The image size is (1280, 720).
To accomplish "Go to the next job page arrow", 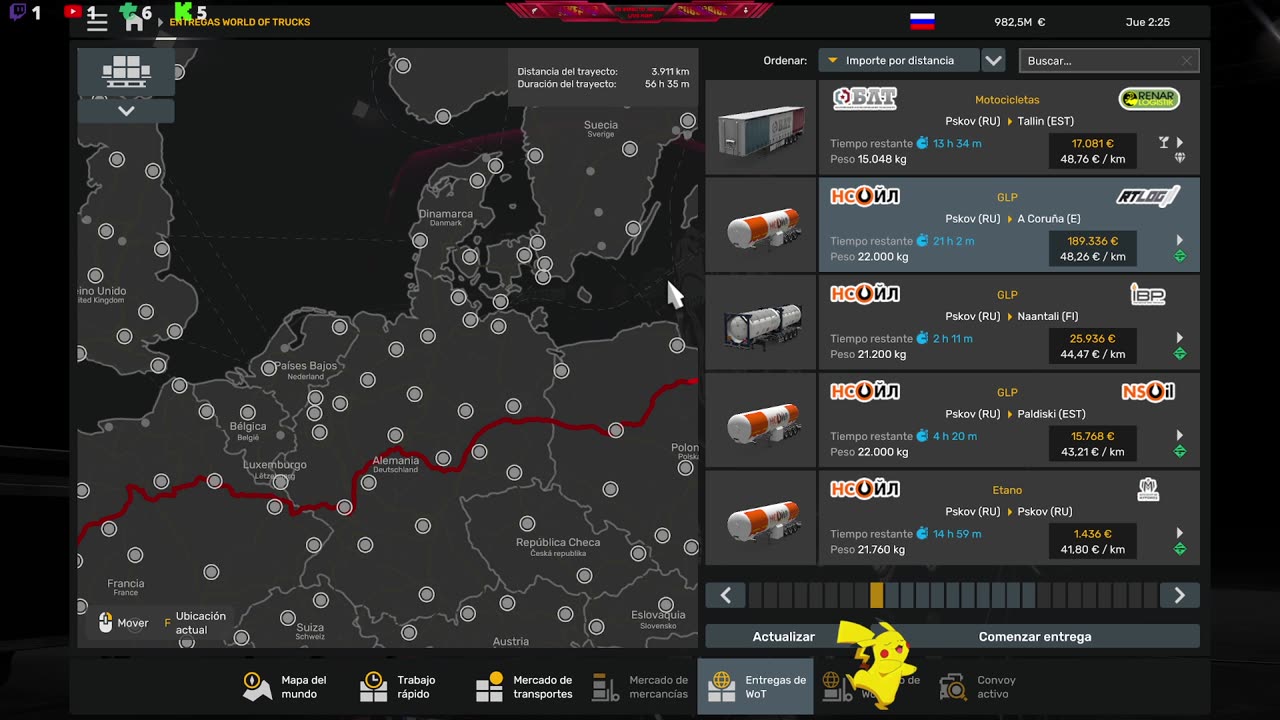I will coord(1180,595).
